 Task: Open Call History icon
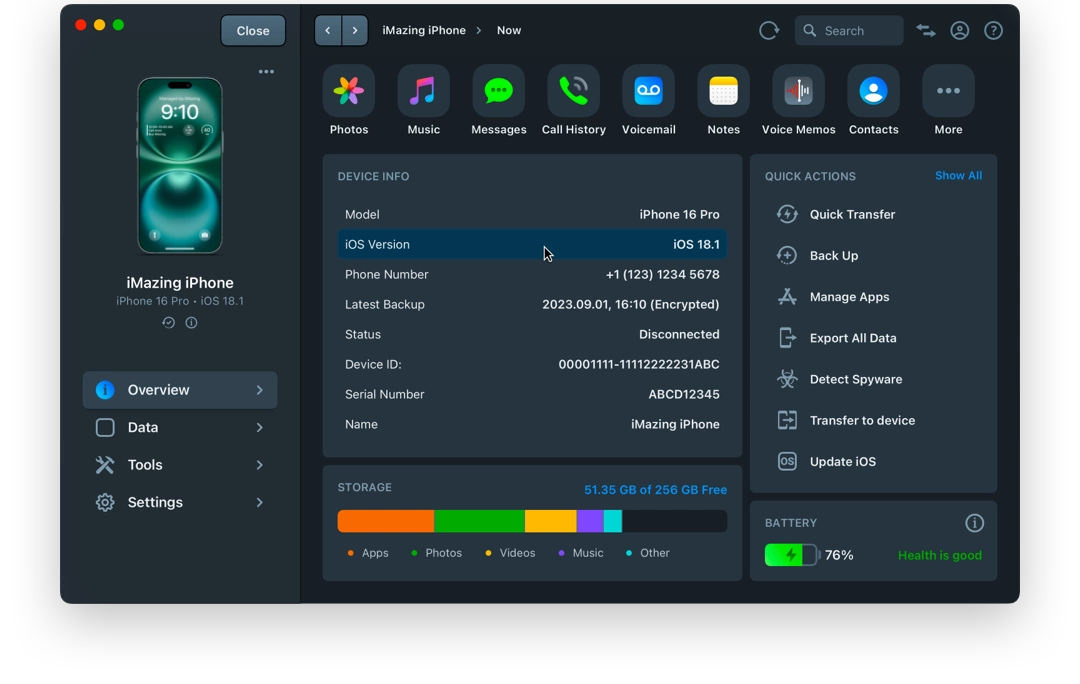(x=573, y=91)
